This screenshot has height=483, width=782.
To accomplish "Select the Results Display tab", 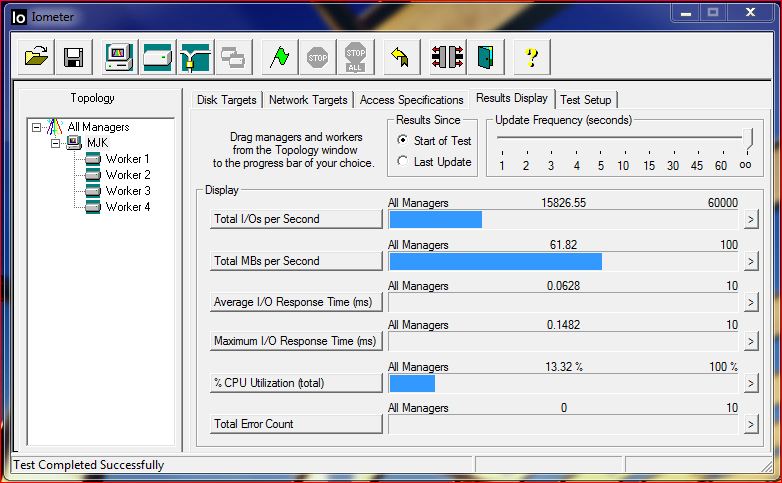I will (512, 98).
